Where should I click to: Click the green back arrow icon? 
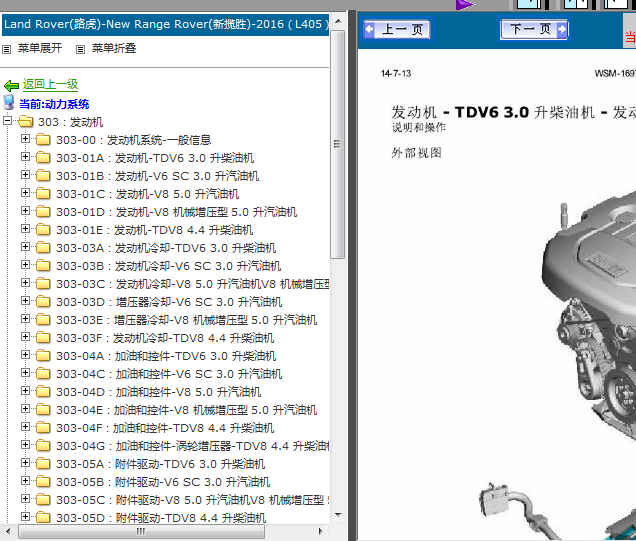tap(11, 86)
